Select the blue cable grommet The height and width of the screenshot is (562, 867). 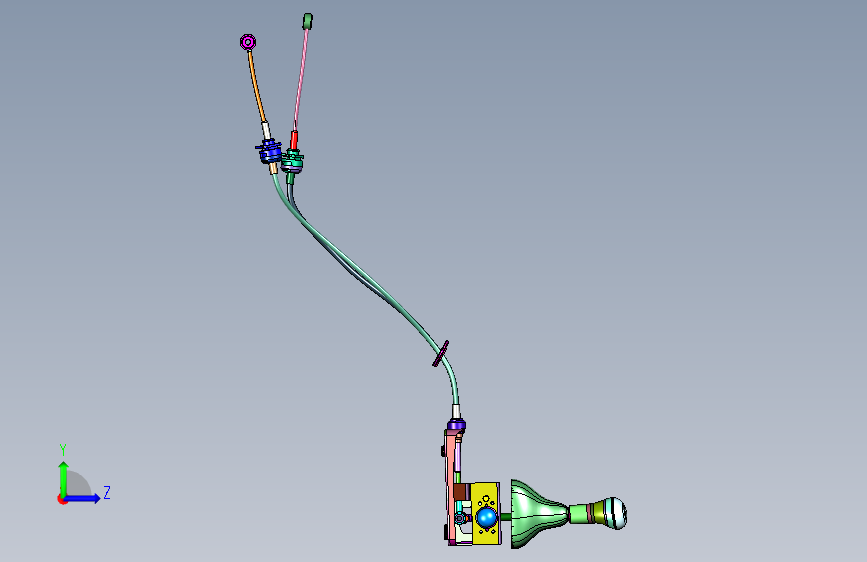click(270, 152)
